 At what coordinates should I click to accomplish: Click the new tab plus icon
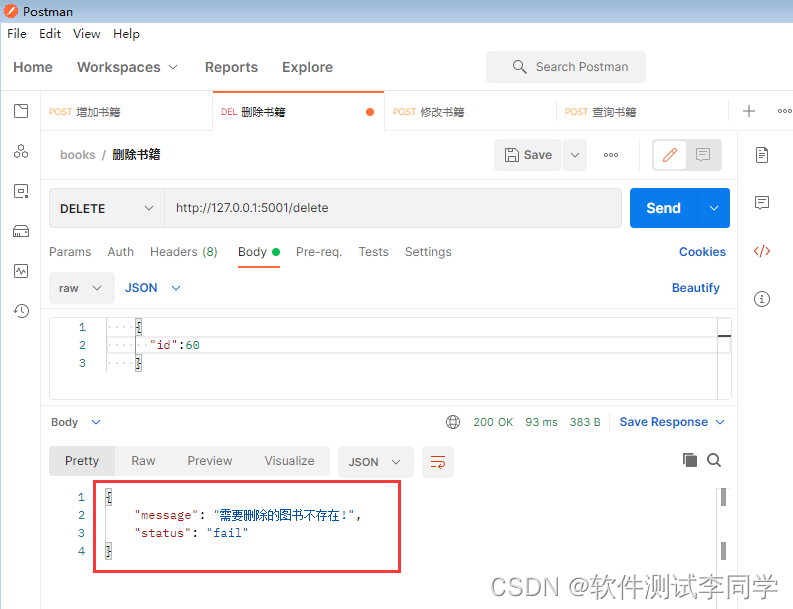pyautogui.click(x=748, y=111)
